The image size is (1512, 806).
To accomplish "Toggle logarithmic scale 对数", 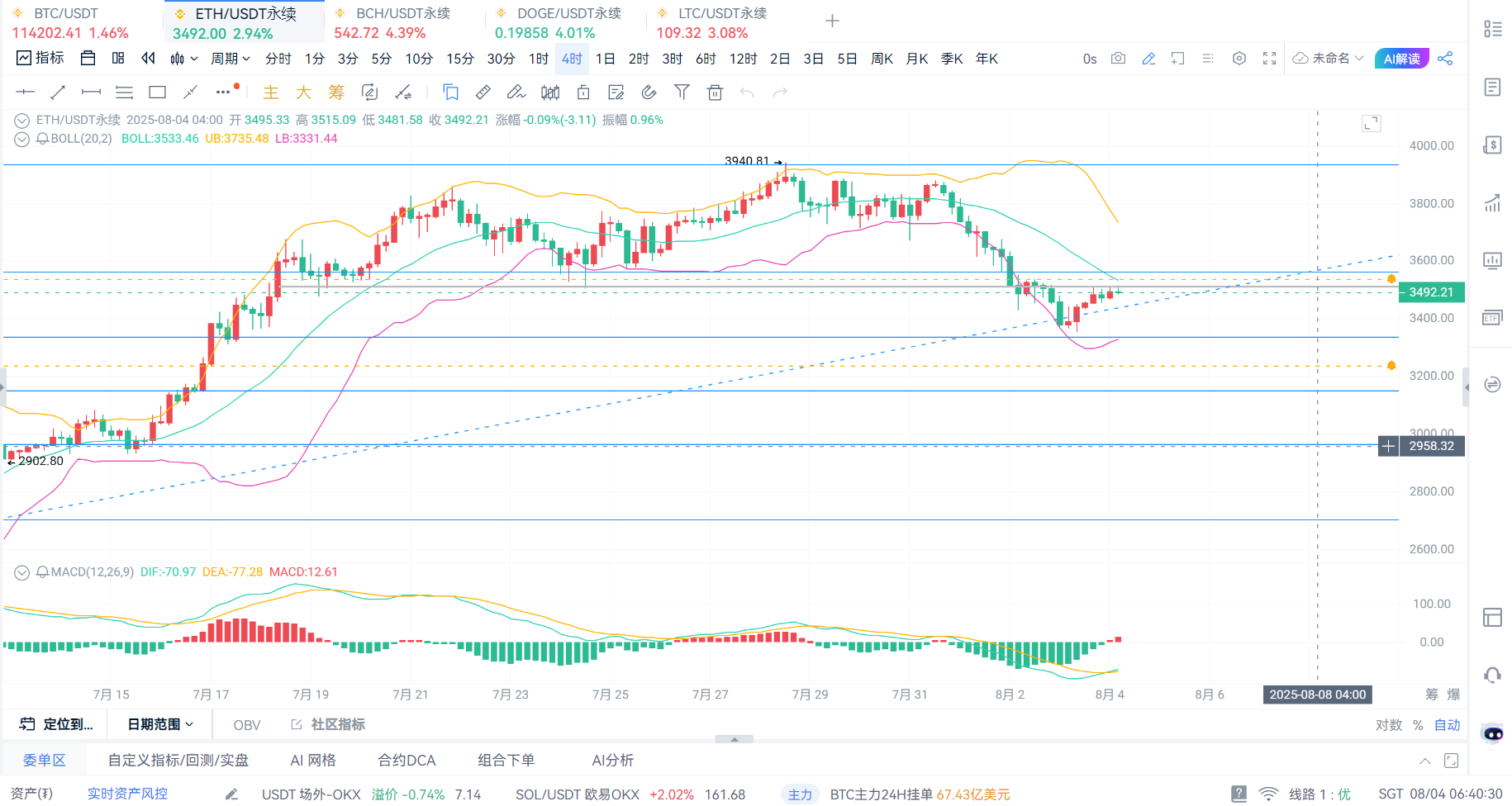I will point(1389,724).
